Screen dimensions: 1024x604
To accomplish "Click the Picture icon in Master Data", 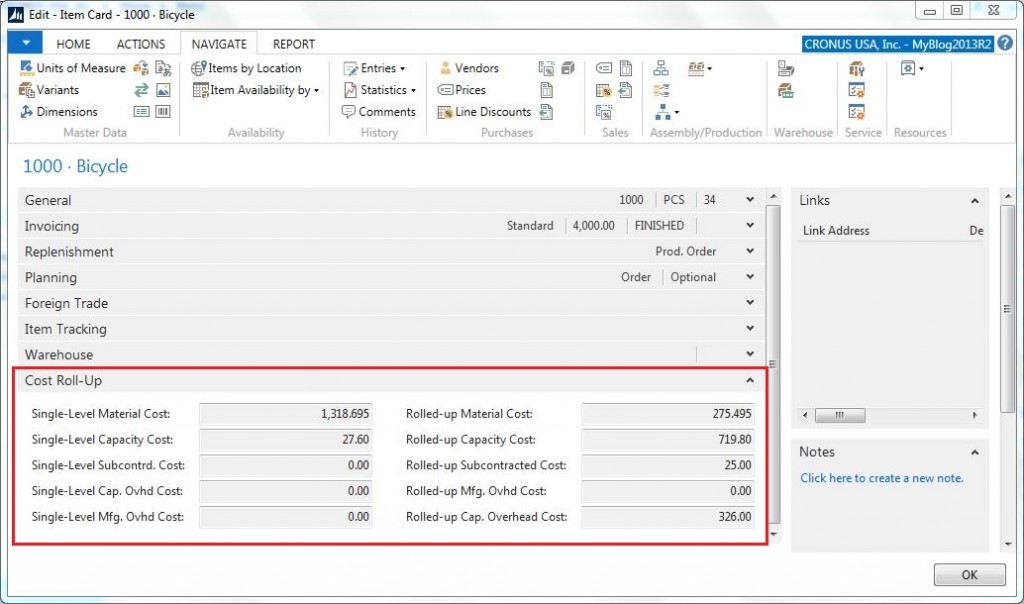I will tap(163, 90).
